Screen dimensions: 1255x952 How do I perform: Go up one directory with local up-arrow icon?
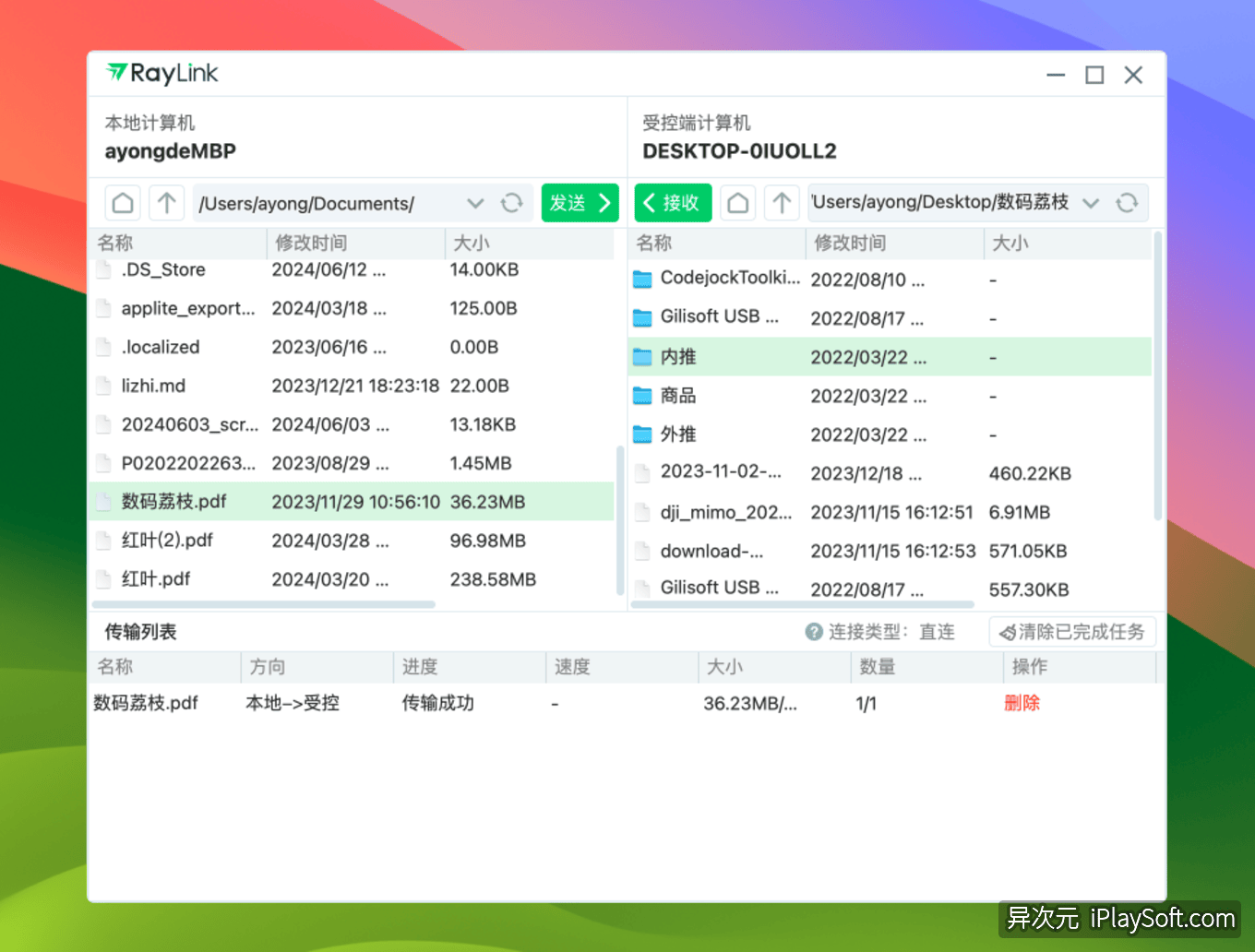tap(166, 203)
